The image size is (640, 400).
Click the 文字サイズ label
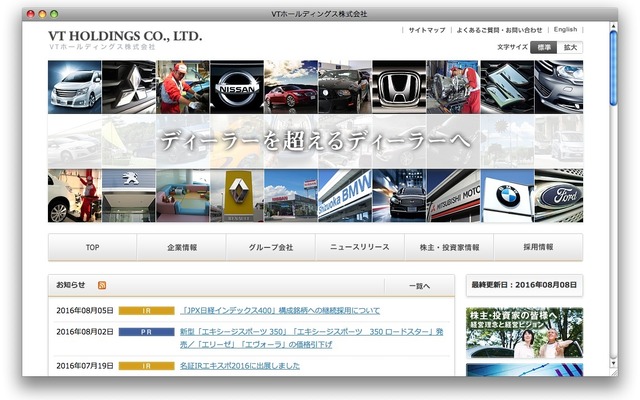pos(512,47)
